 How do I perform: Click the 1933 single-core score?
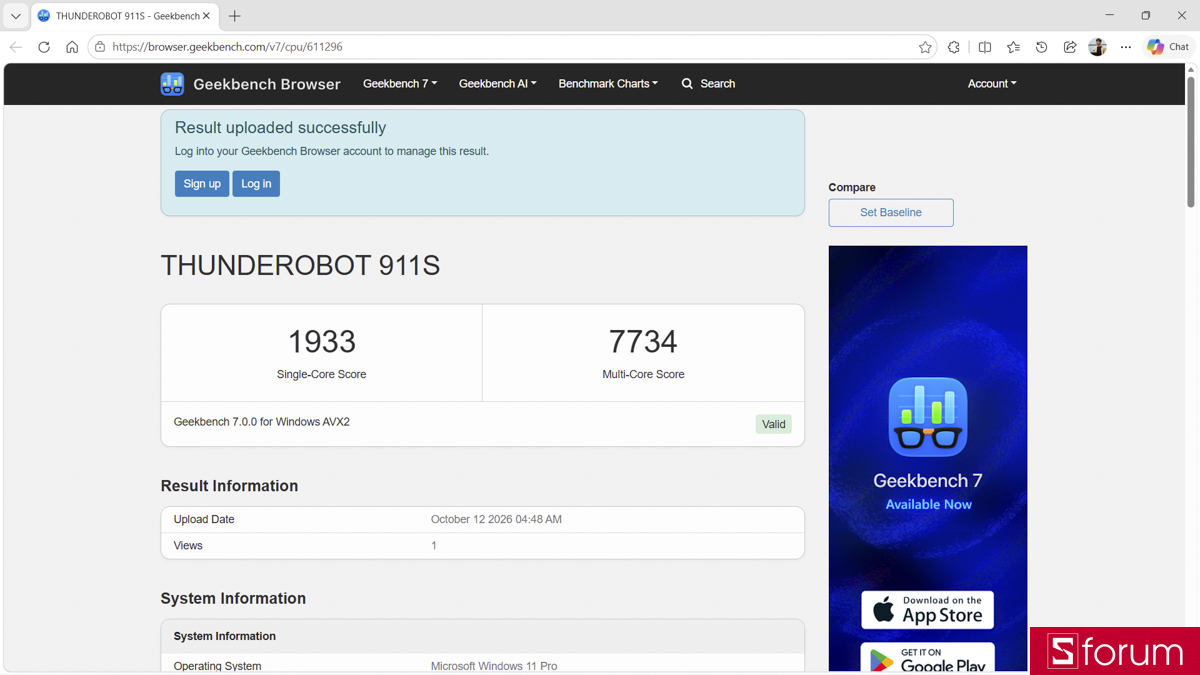pyautogui.click(x=322, y=341)
